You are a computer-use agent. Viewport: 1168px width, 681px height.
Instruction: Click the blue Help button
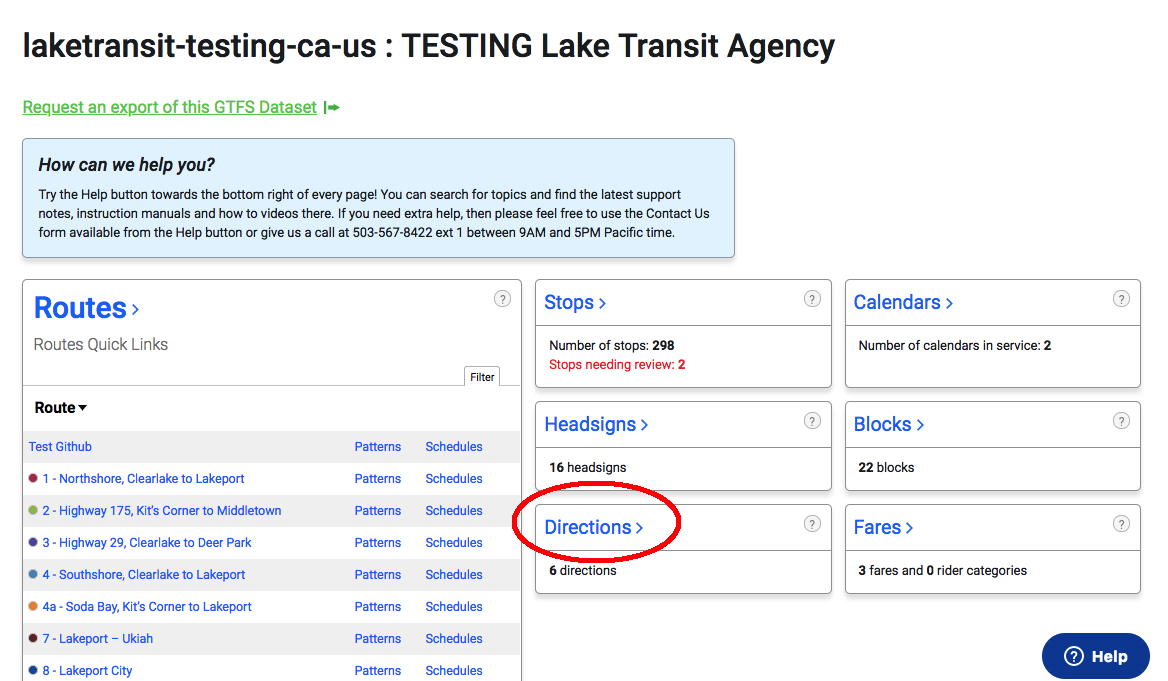[x=1096, y=656]
